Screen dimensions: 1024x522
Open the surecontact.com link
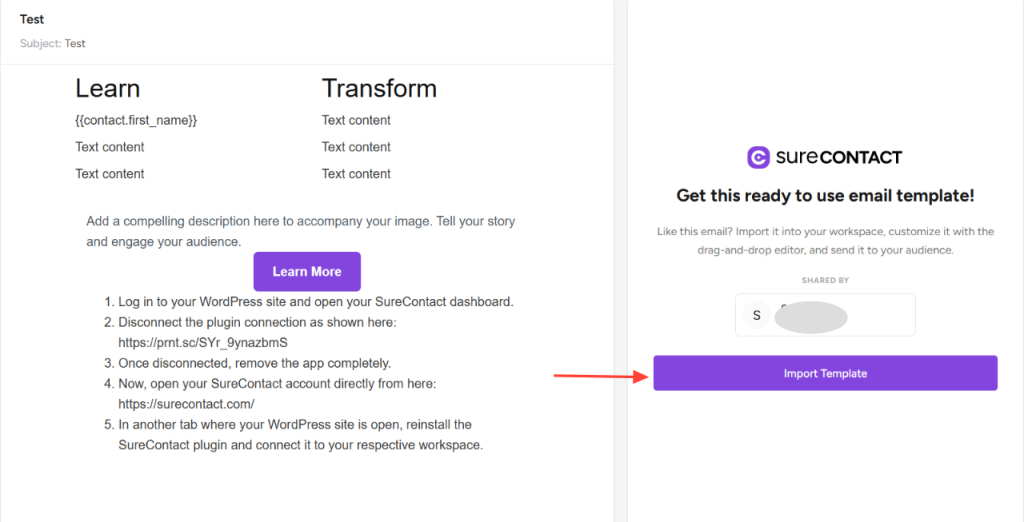click(x=186, y=404)
